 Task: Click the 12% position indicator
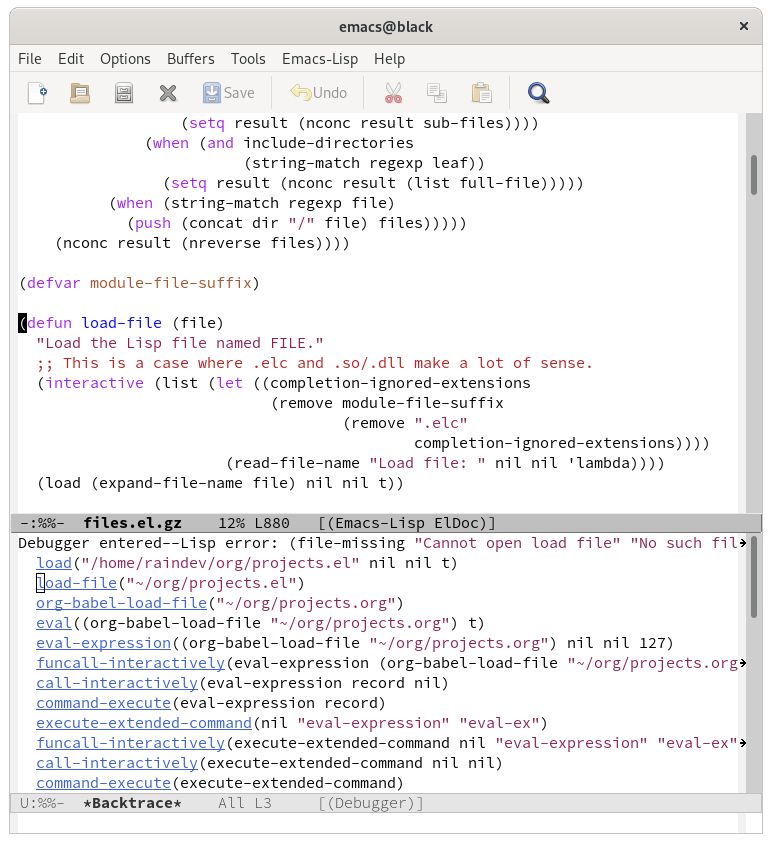[x=231, y=523]
